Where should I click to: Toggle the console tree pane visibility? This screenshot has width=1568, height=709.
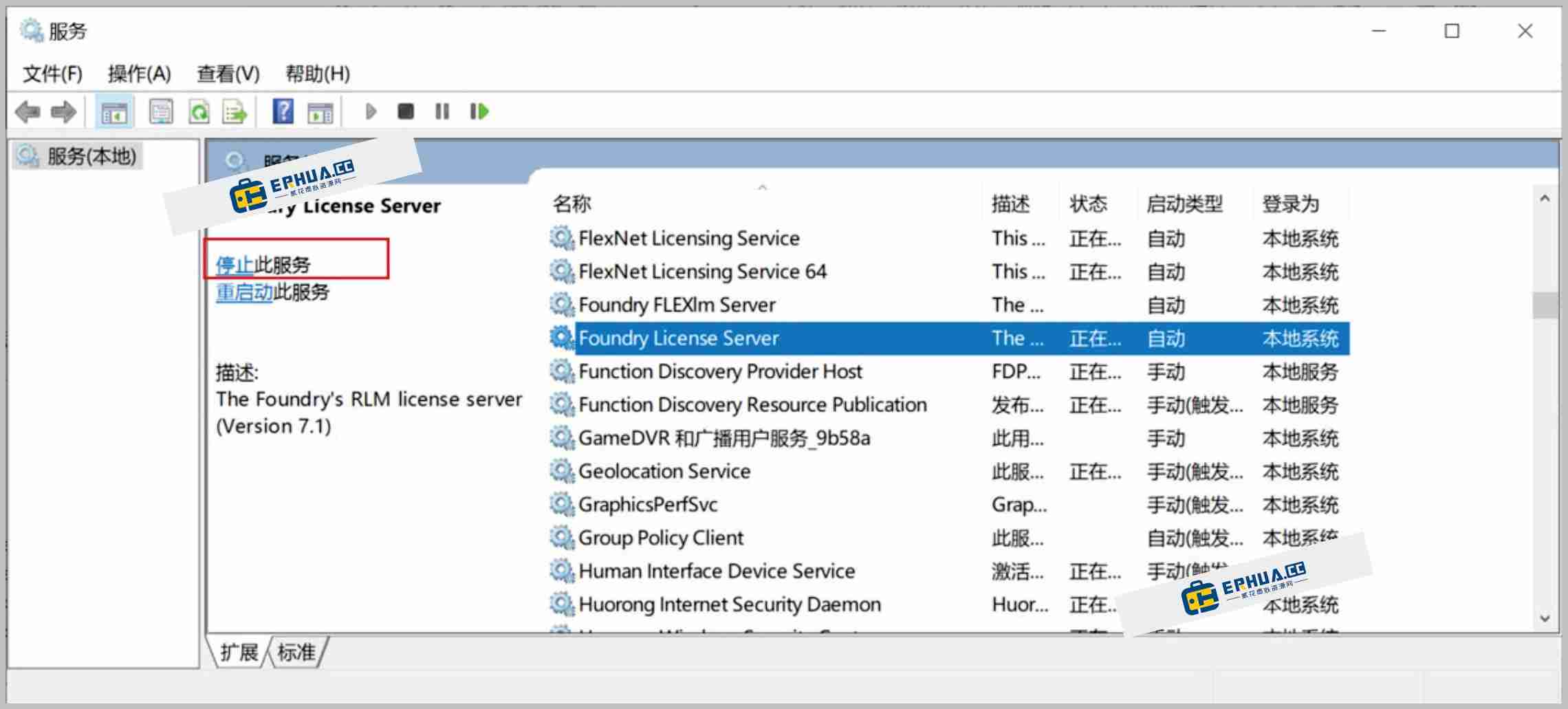116,111
